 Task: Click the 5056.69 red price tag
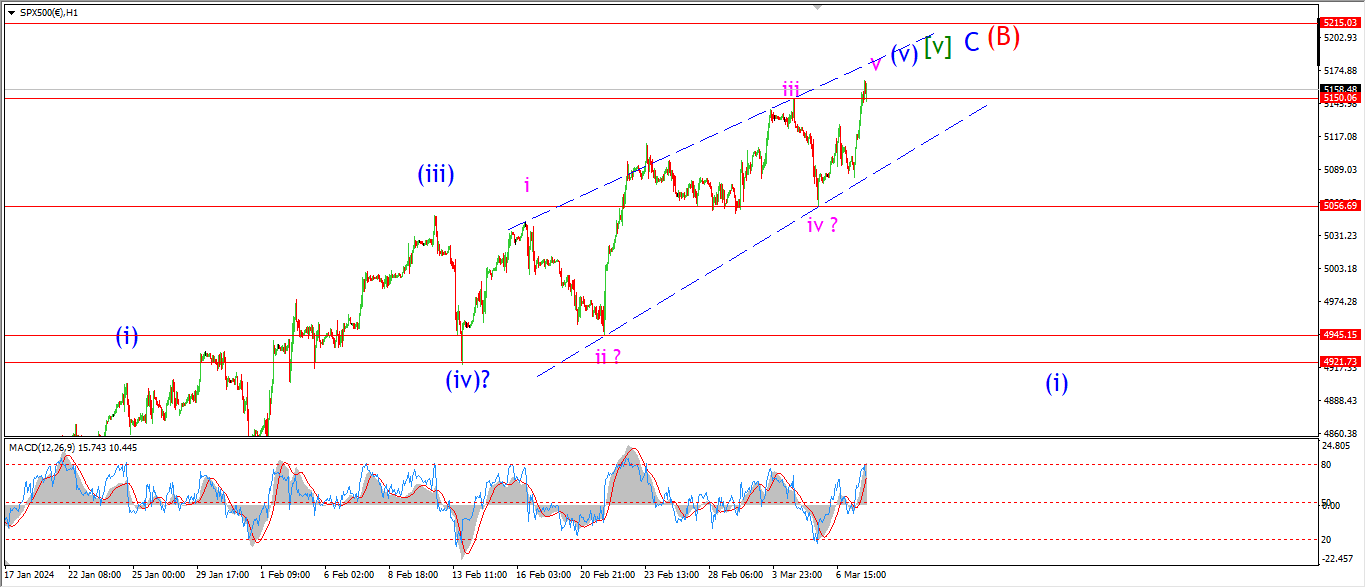pyautogui.click(x=1341, y=205)
